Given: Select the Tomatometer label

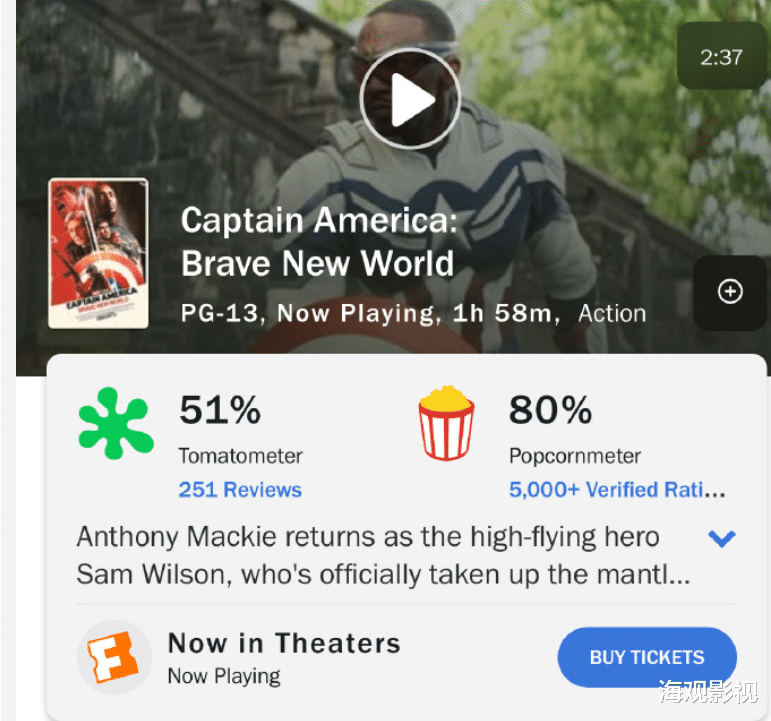Looking at the screenshot, I should pos(240,456).
